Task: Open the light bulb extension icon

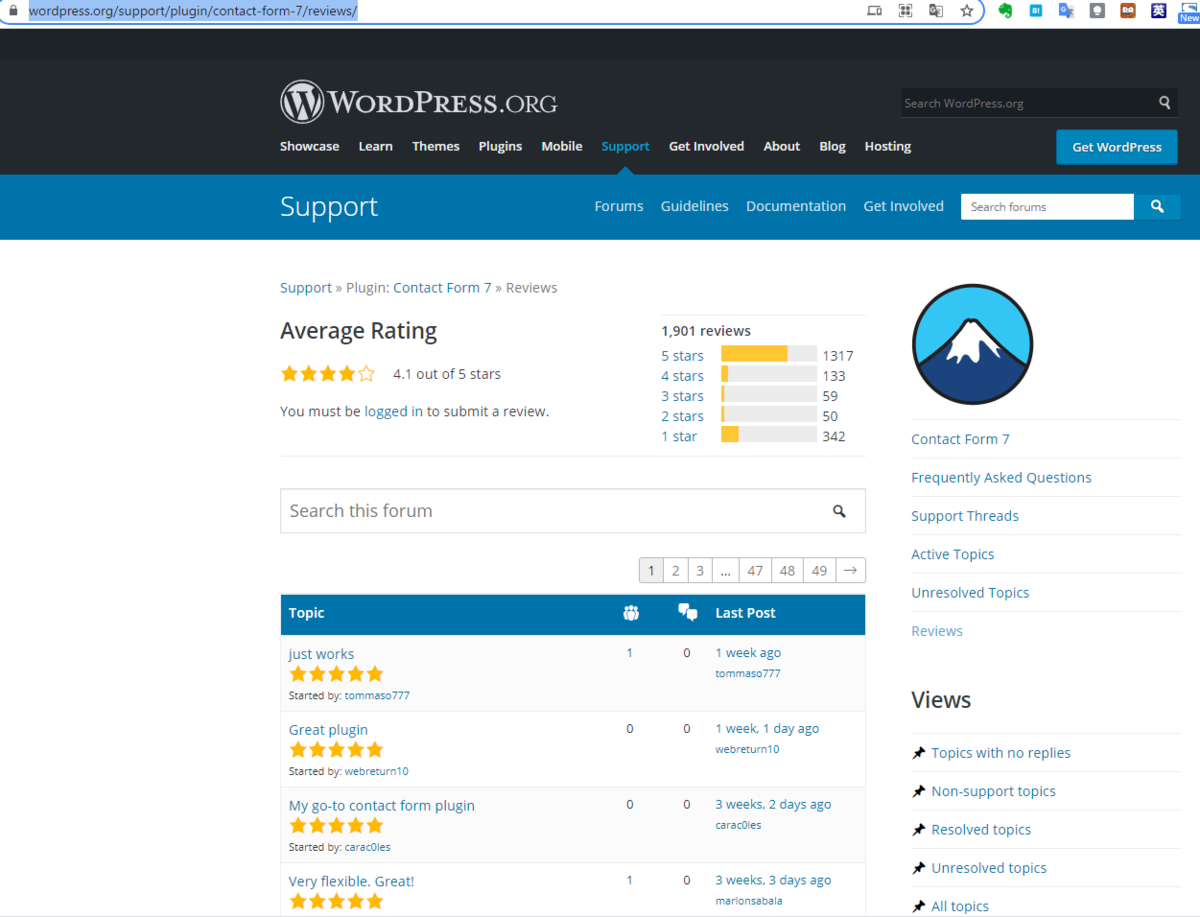Action: pyautogui.click(x=1097, y=11)
